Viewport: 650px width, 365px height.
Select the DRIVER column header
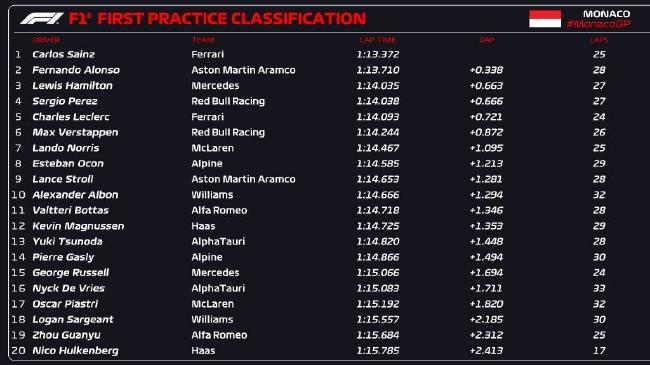(46, 40)
